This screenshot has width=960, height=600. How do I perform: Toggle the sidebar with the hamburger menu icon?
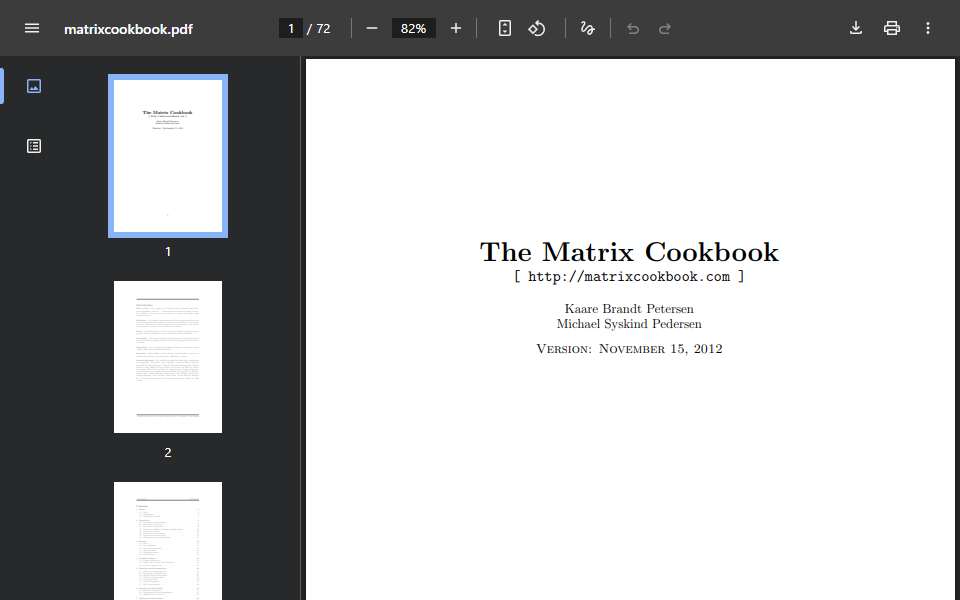point(32,28)
